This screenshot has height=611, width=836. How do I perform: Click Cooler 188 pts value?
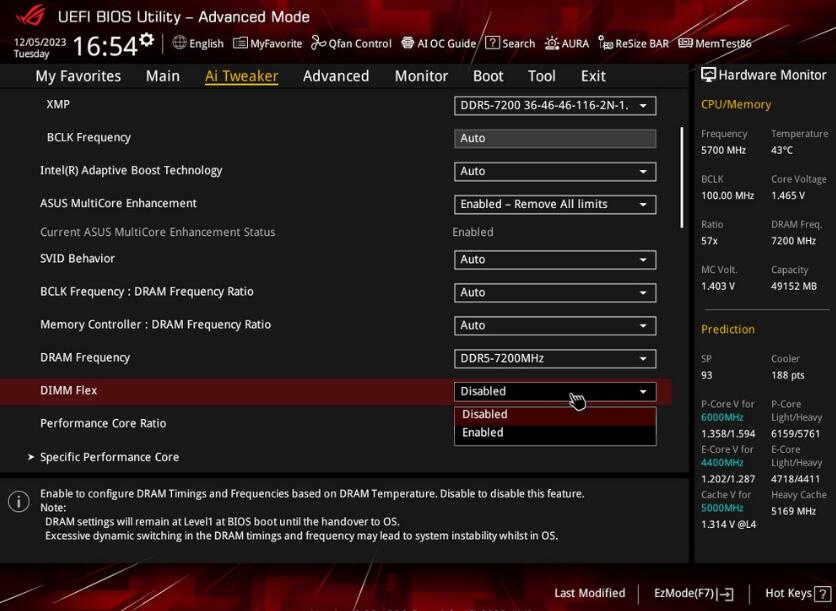(x=787, y=375)
